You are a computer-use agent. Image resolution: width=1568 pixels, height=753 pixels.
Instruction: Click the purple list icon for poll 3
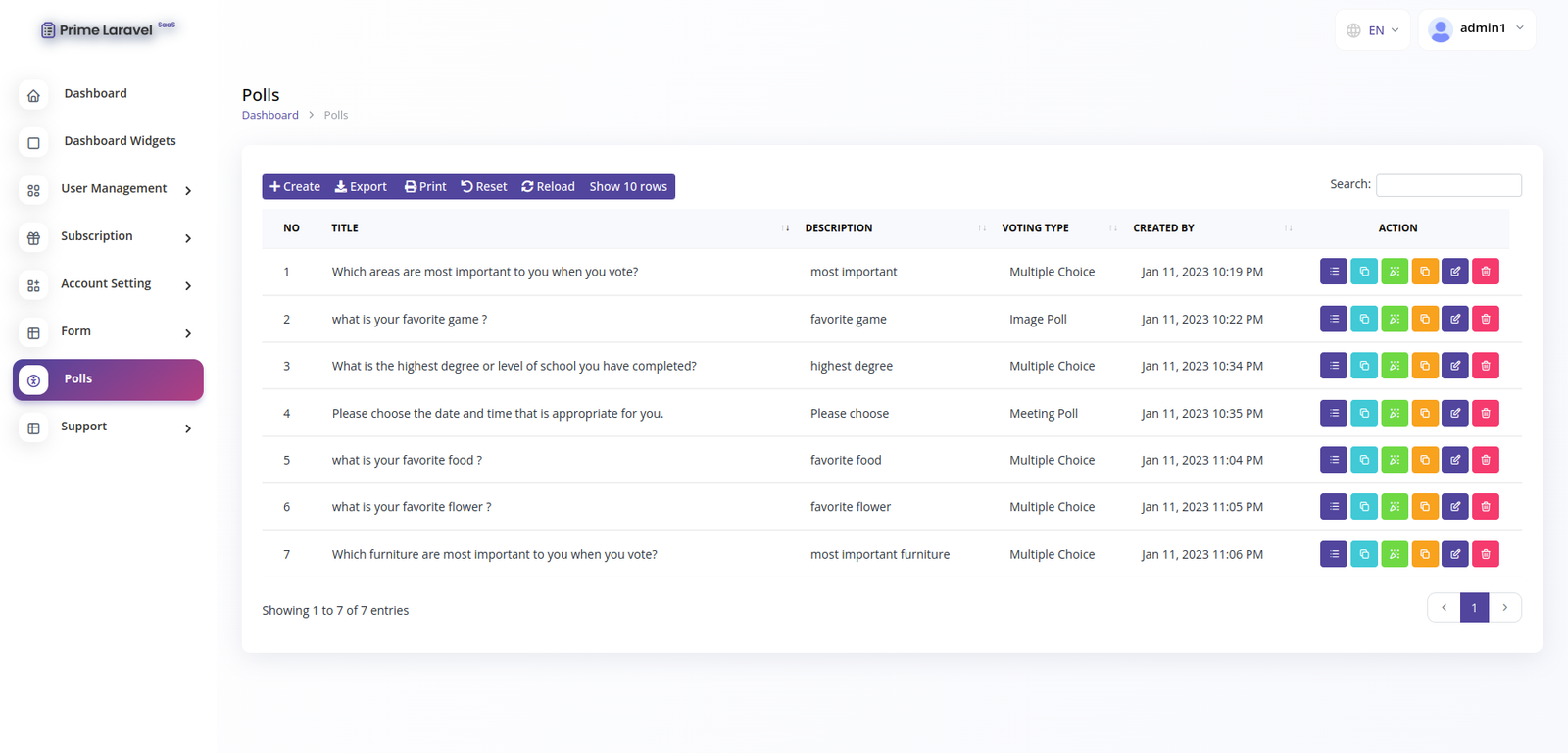(1333, 366)
